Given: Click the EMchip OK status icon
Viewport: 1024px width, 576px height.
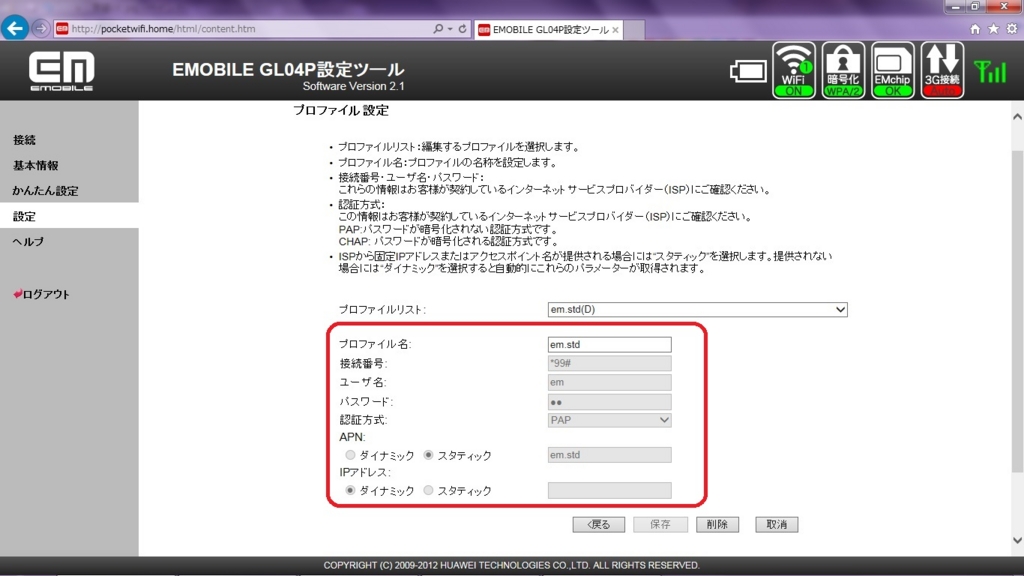Looking at the screenshot, I should point(893,71).
